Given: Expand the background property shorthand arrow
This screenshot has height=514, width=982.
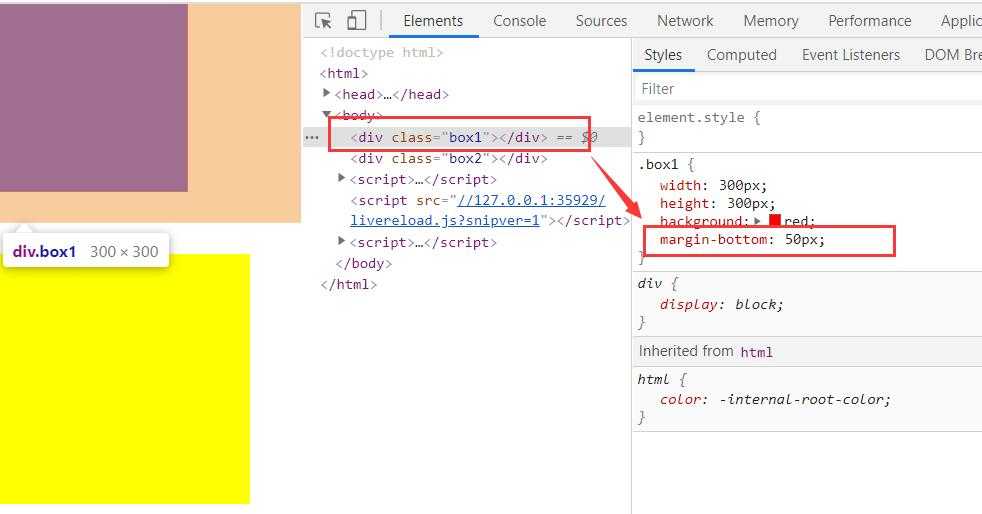Looking at the screenshot, I should pos(758,221).
